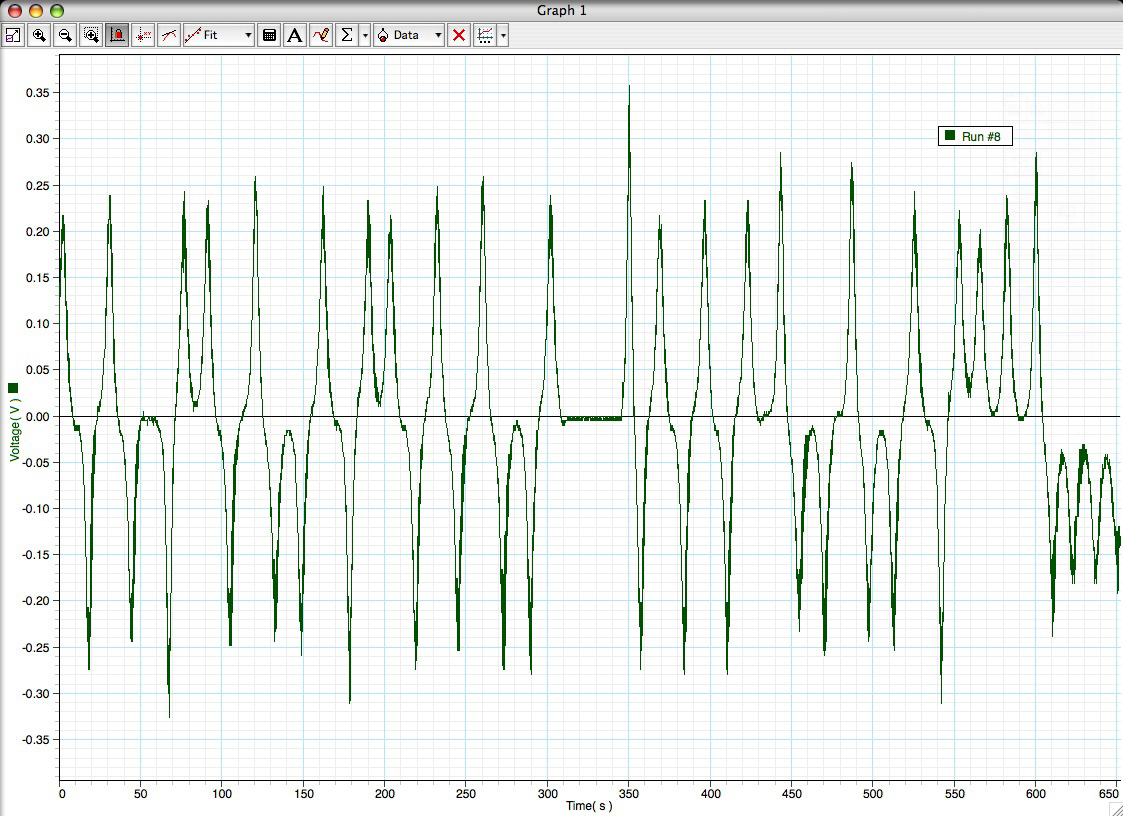
Task: Select the Slope tangent tool
Action: point(169,35)
